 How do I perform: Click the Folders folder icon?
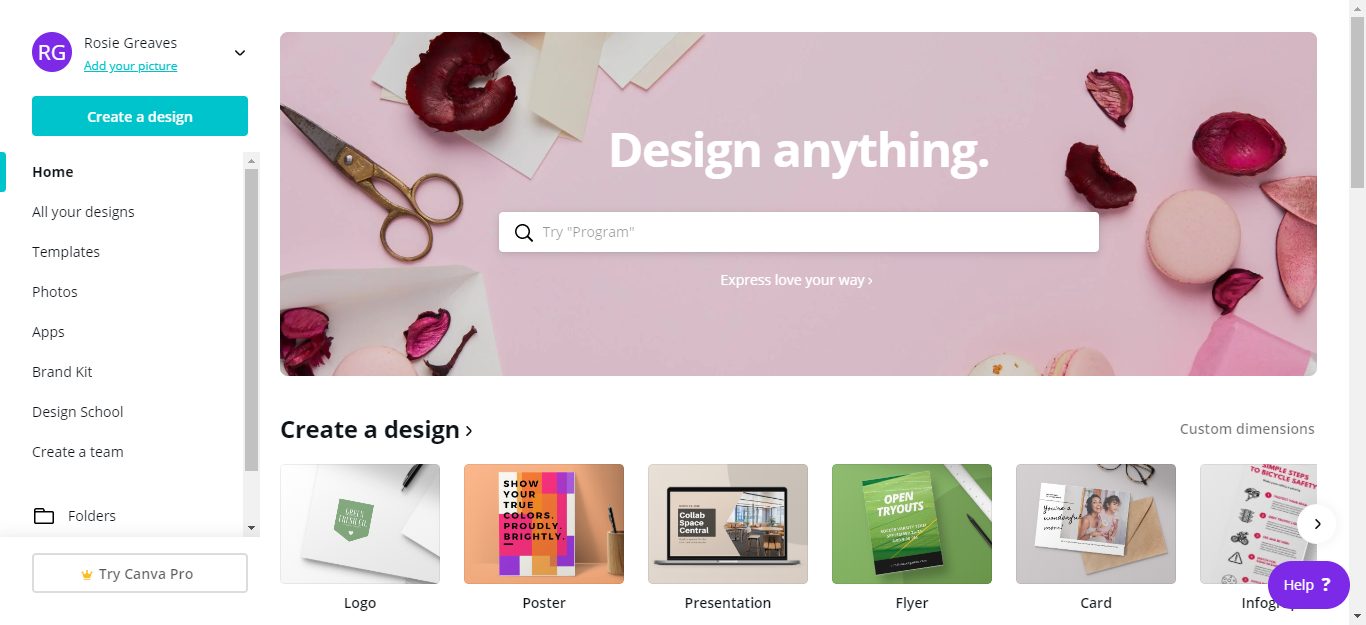[44, 516]
